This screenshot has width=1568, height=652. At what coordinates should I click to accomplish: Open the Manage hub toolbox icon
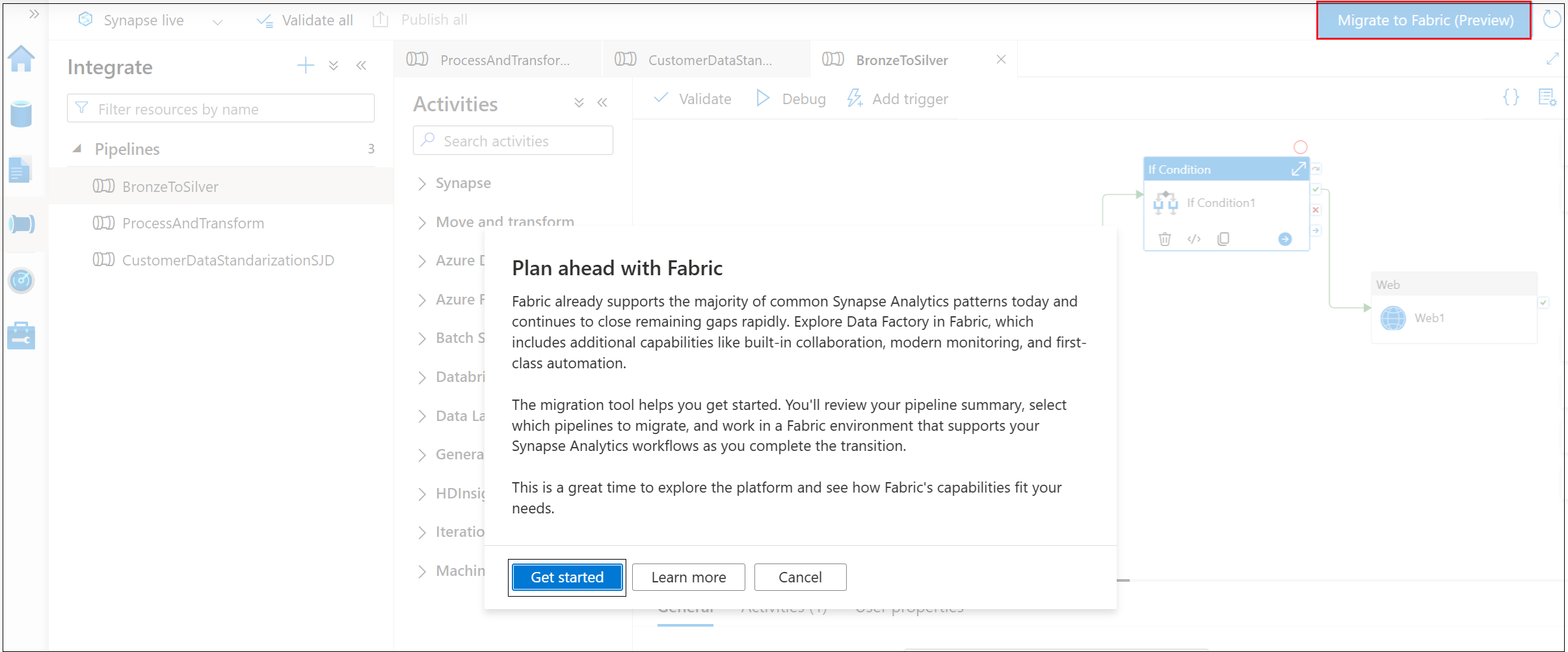click(x=21, y=336)
